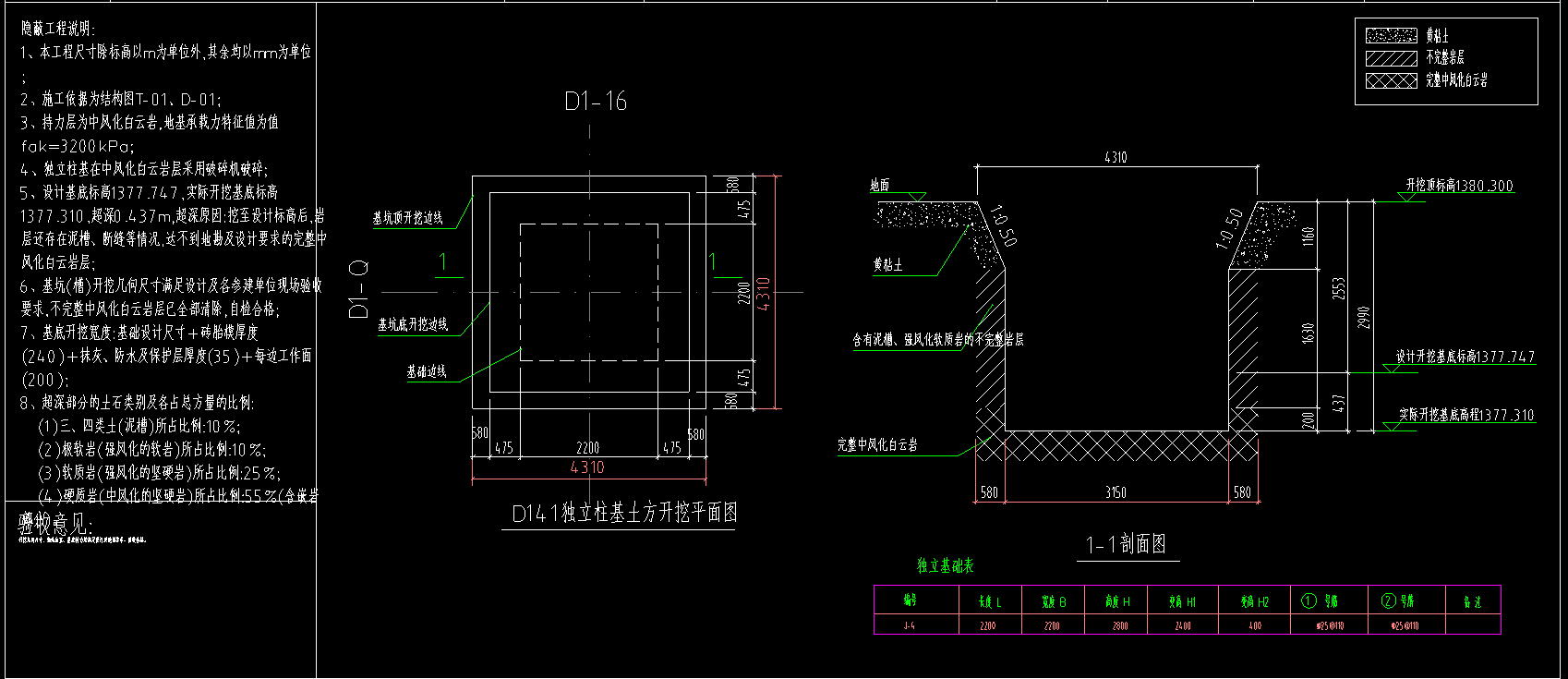Click the '高度 H' table header
1568x679 pixels.
[x=1117, y=601]
